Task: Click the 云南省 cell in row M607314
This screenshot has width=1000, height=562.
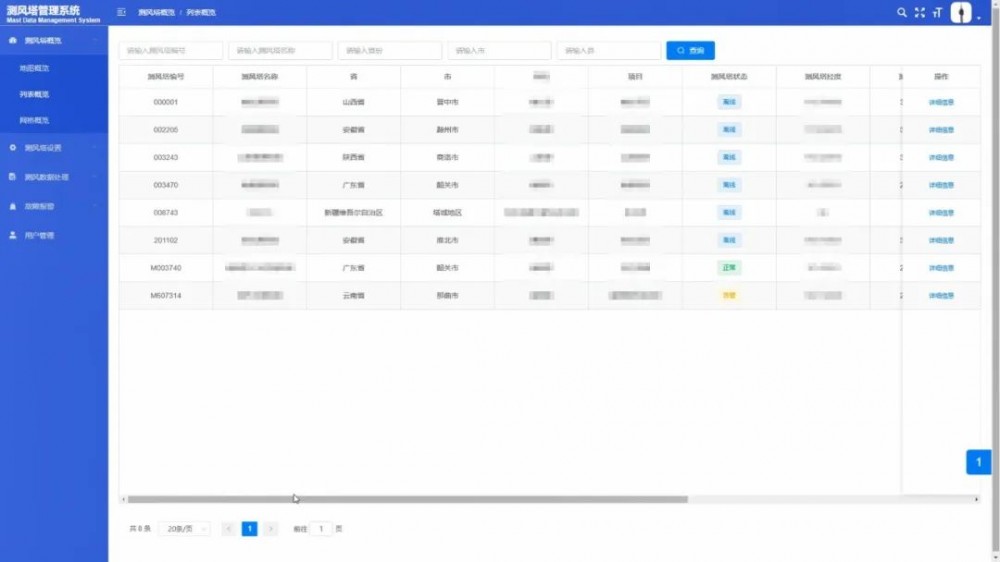Action: 353,295
